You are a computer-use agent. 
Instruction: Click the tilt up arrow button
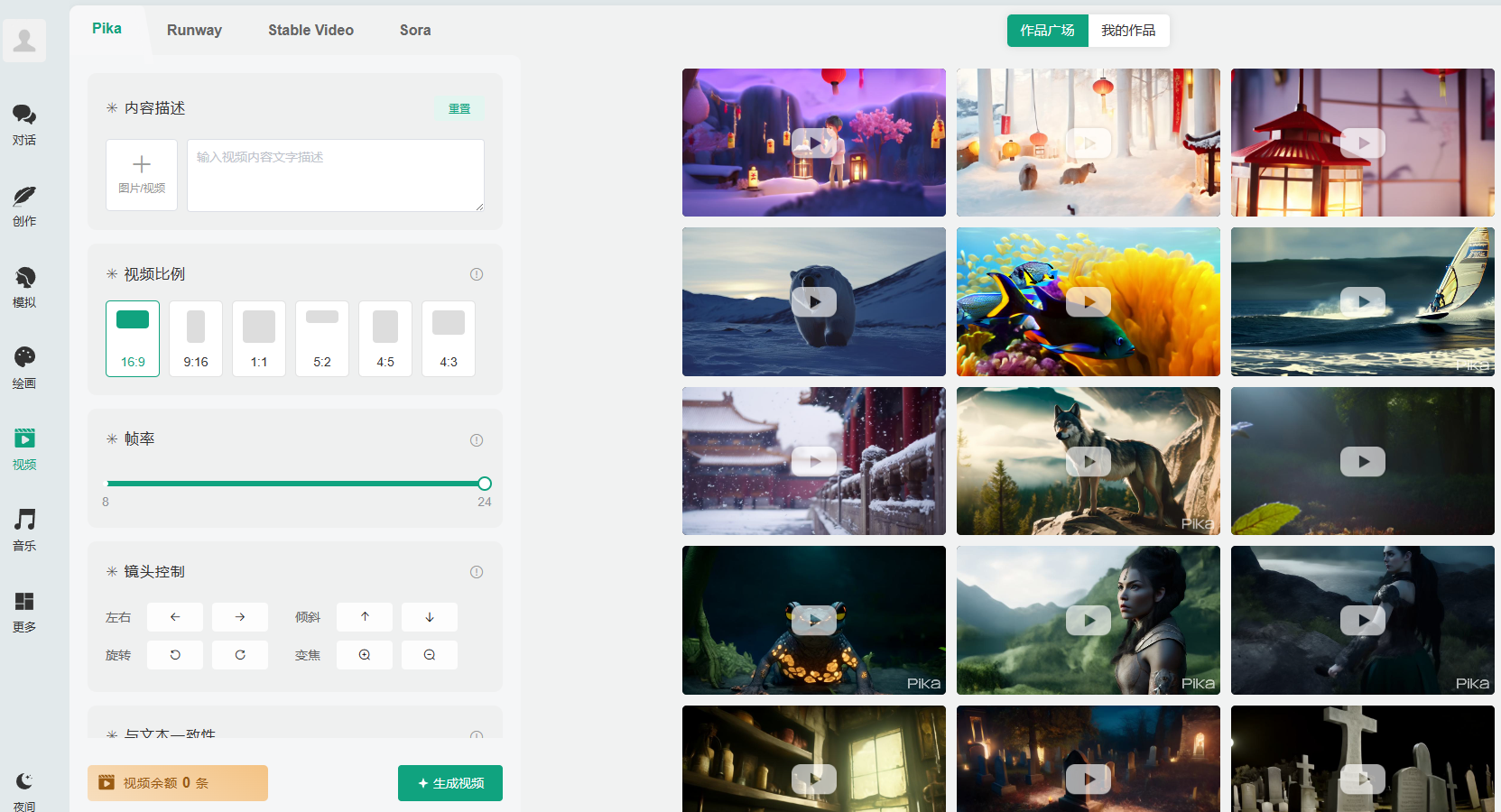tap(365, 617)
